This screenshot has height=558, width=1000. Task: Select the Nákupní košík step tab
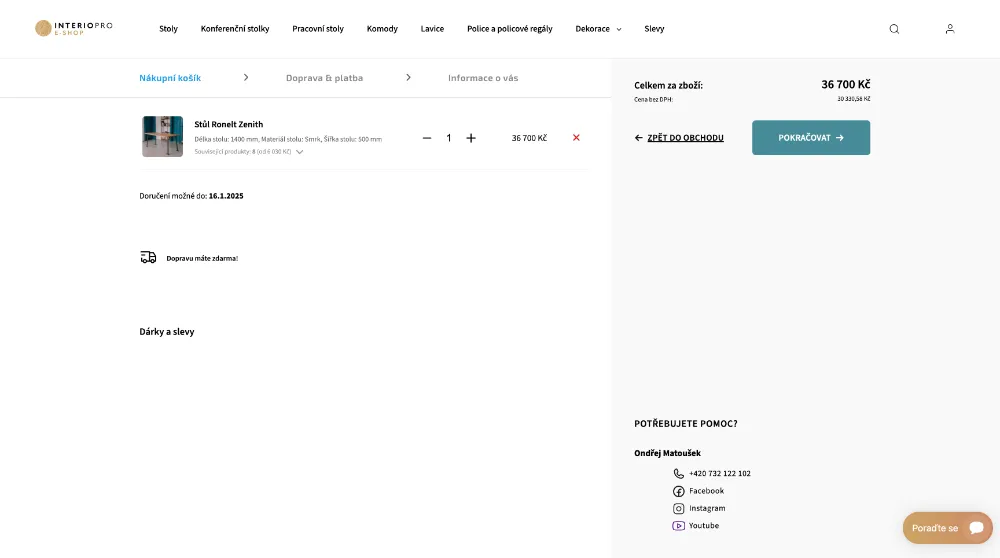coord(170,78)
